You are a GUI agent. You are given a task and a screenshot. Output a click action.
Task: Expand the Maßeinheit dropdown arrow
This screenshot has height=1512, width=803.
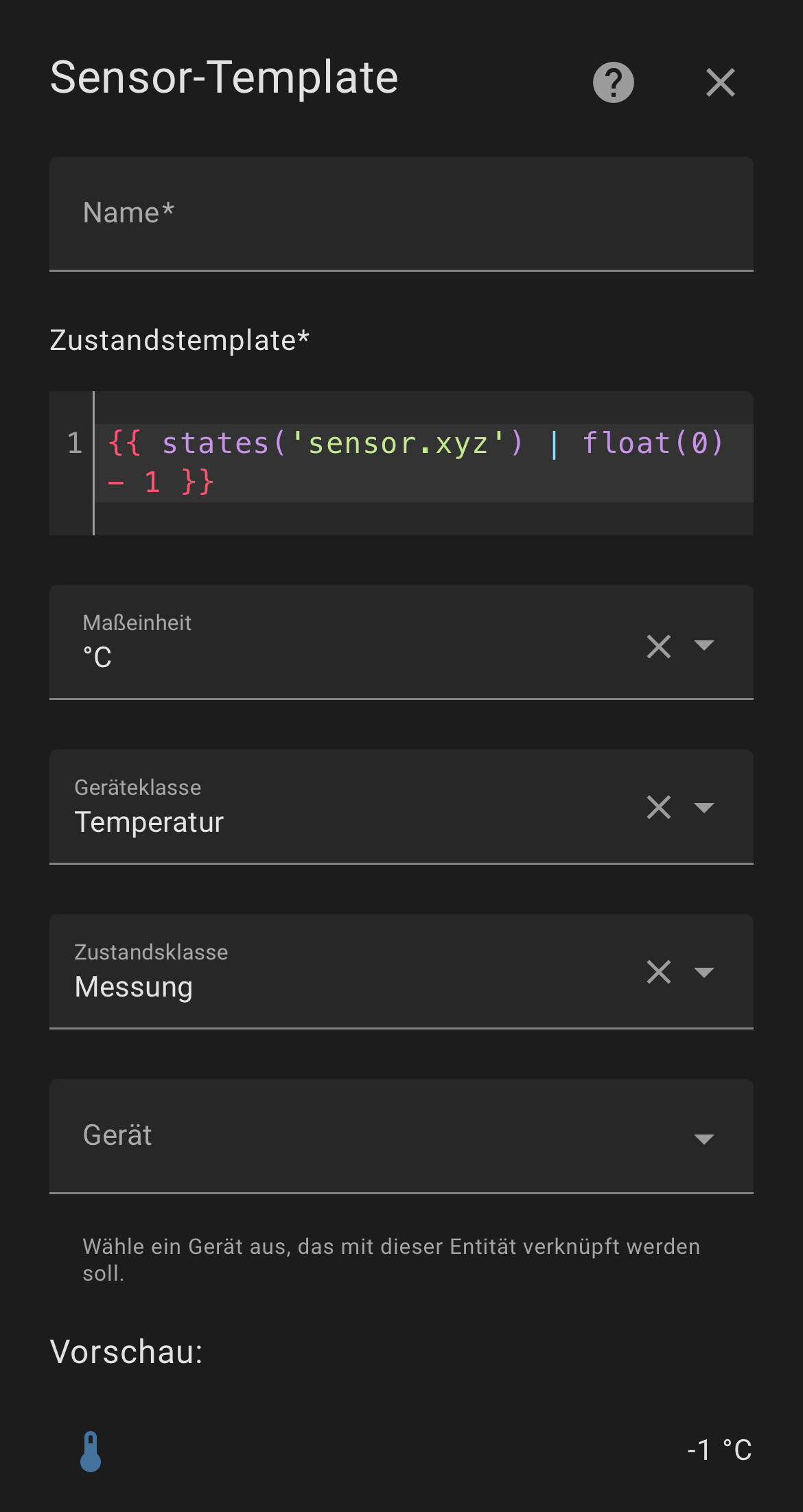(704, 645)
